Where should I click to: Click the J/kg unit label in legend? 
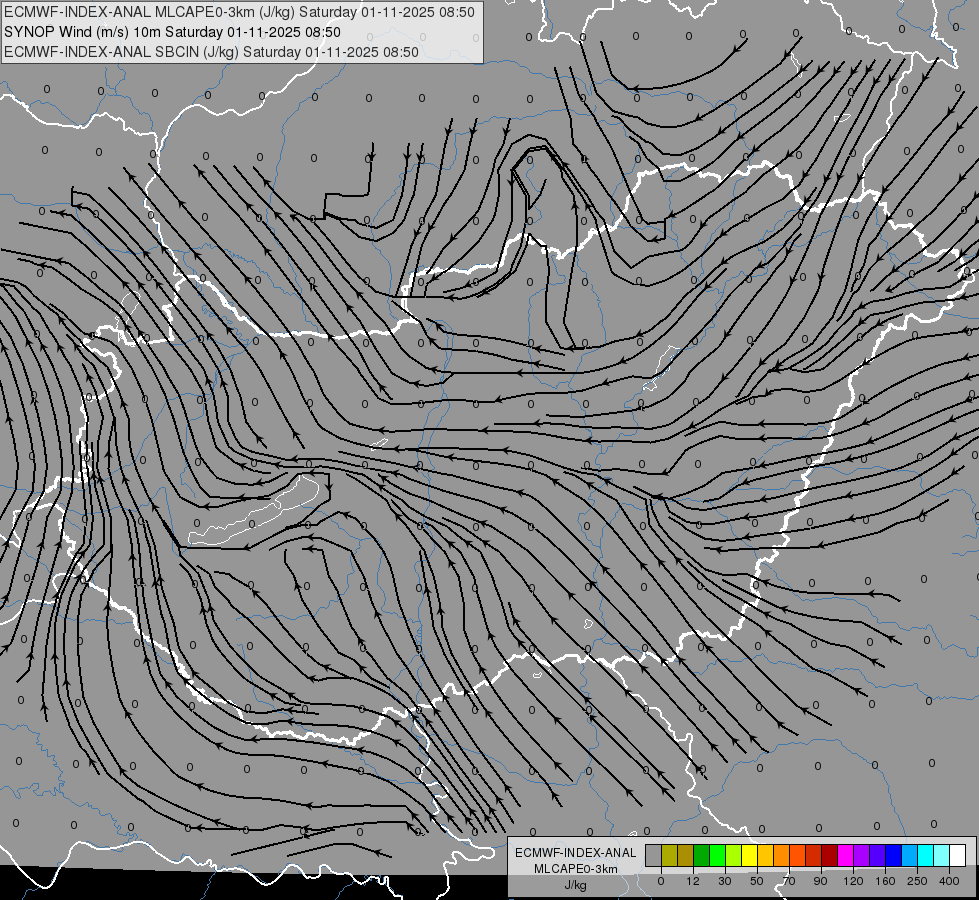pyautogui.click(x=576, y=885)
